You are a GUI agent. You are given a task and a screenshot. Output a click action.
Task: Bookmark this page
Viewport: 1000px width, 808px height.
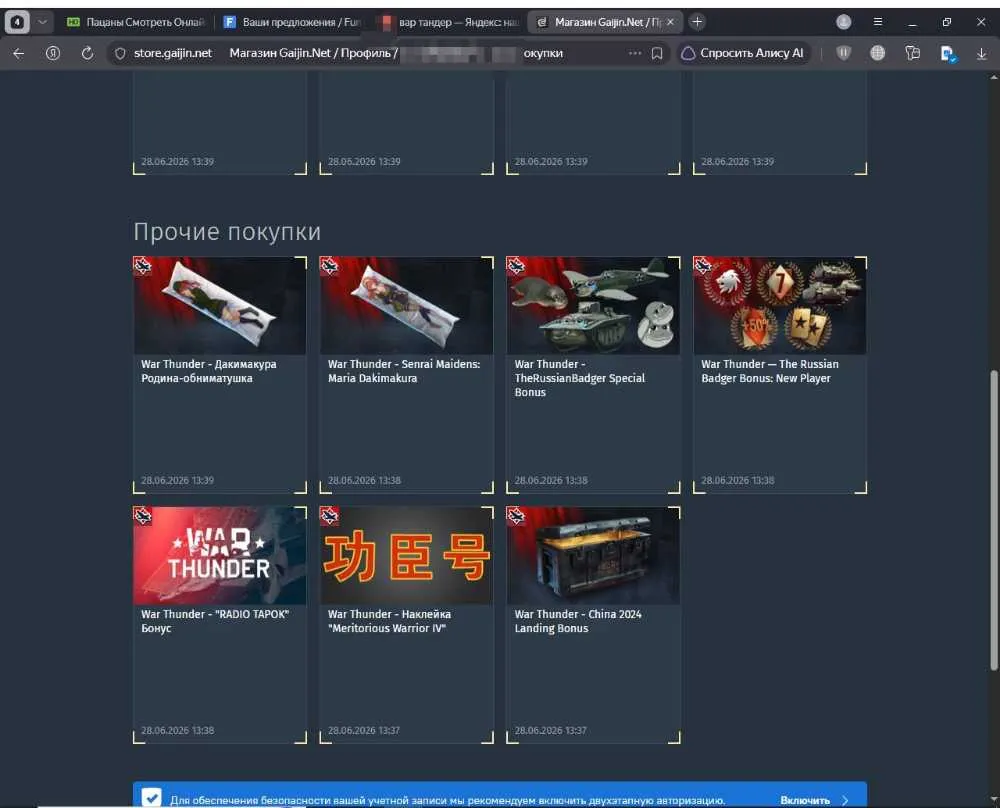tap(657, 54)
